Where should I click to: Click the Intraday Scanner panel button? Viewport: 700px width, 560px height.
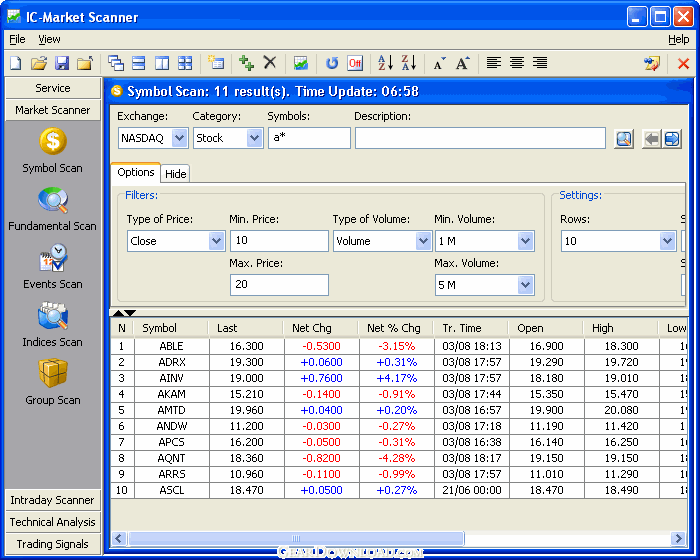[53, 500]
